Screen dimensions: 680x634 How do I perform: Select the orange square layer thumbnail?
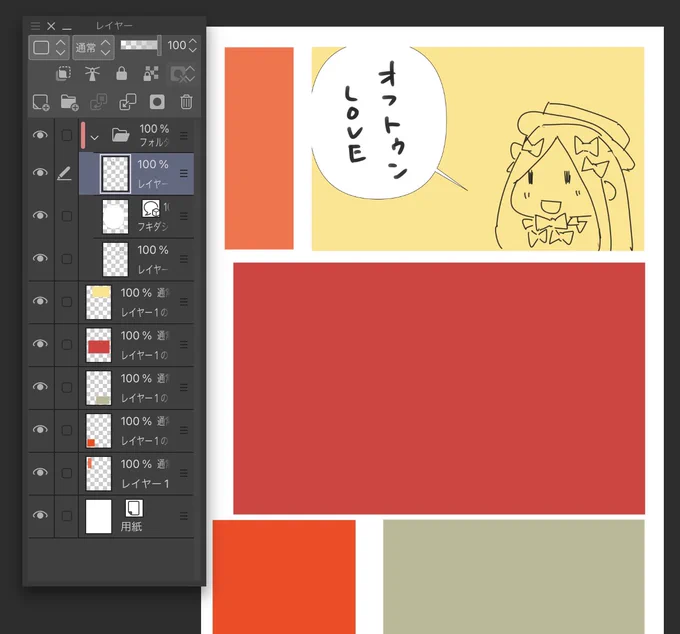99,431
